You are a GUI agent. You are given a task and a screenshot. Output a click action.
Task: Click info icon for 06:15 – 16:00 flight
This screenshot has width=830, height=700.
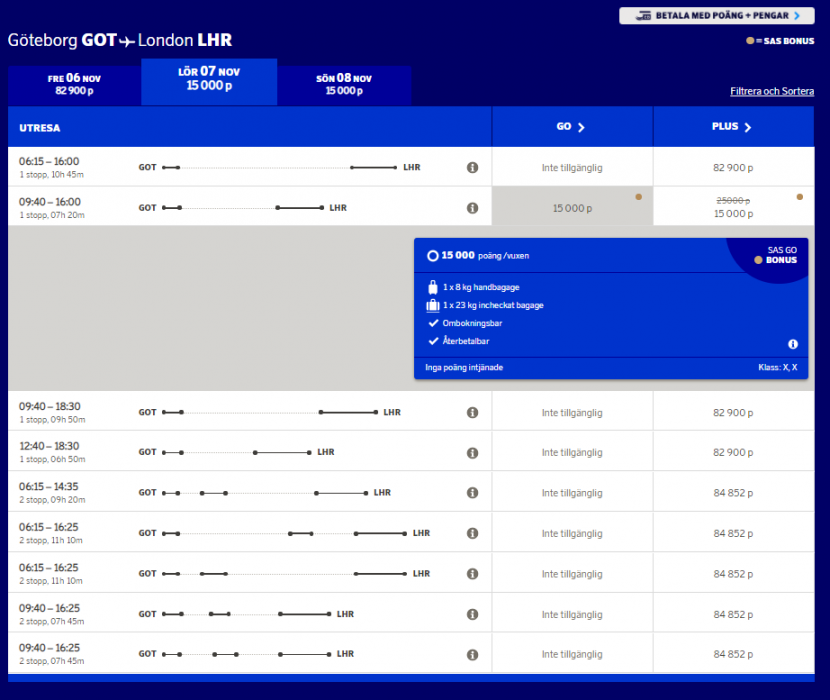[x=472, y=168]
